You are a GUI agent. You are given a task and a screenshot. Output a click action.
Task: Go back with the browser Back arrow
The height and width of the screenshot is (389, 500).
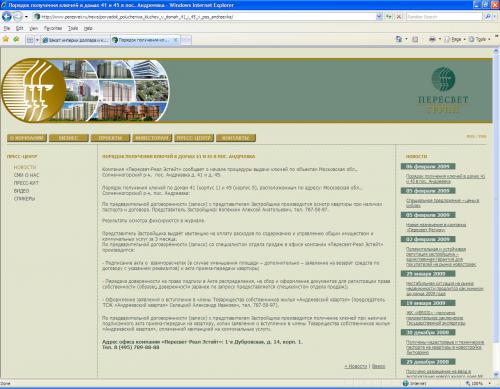[x=7, y=16]
